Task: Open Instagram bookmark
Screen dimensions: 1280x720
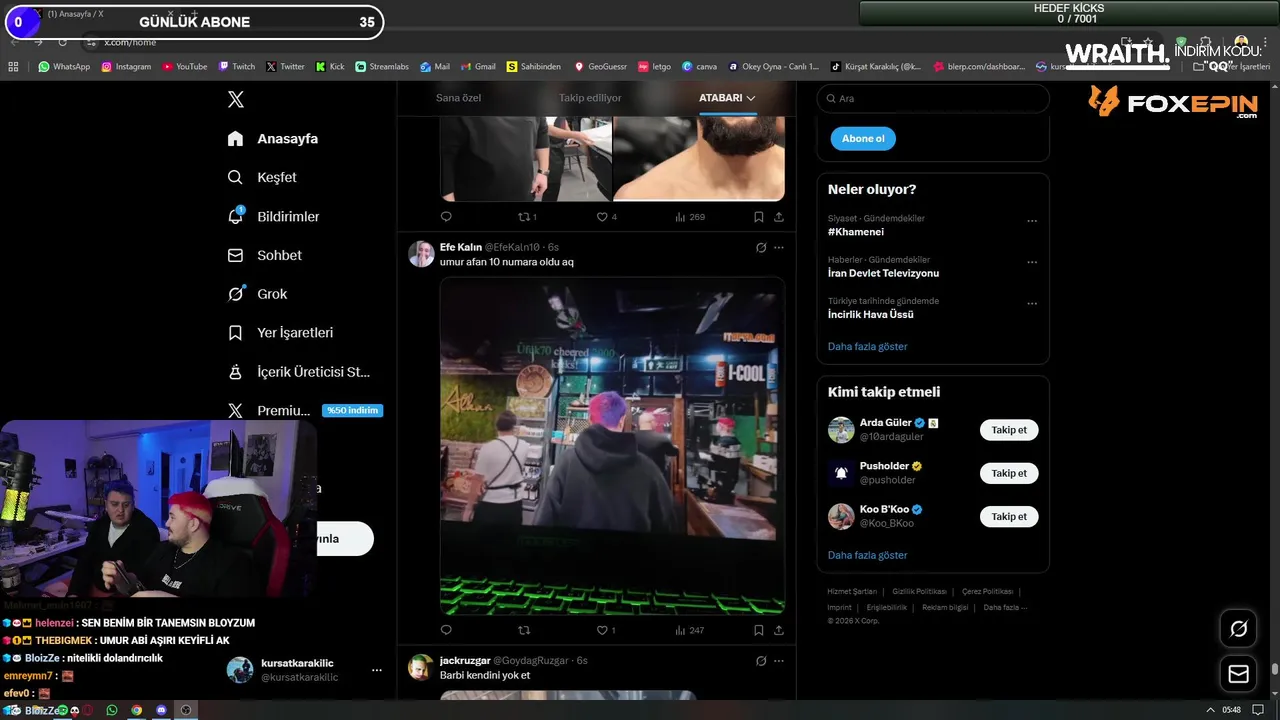Action: (126, 67)
